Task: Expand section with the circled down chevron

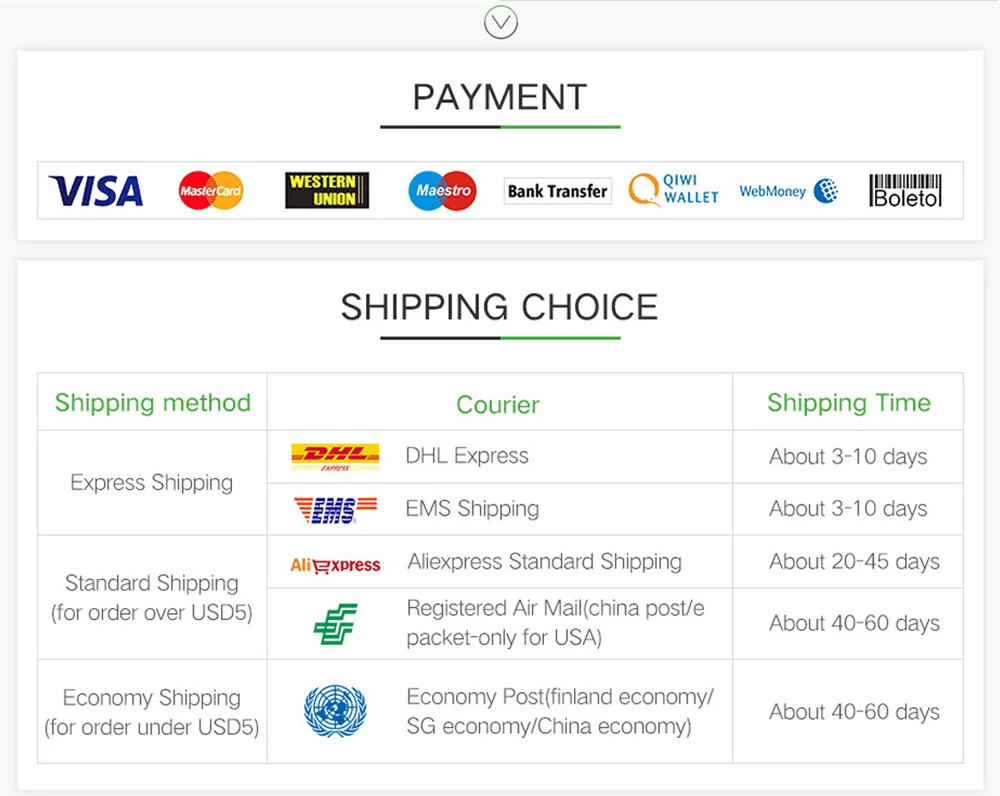Action: click(501, 22)
